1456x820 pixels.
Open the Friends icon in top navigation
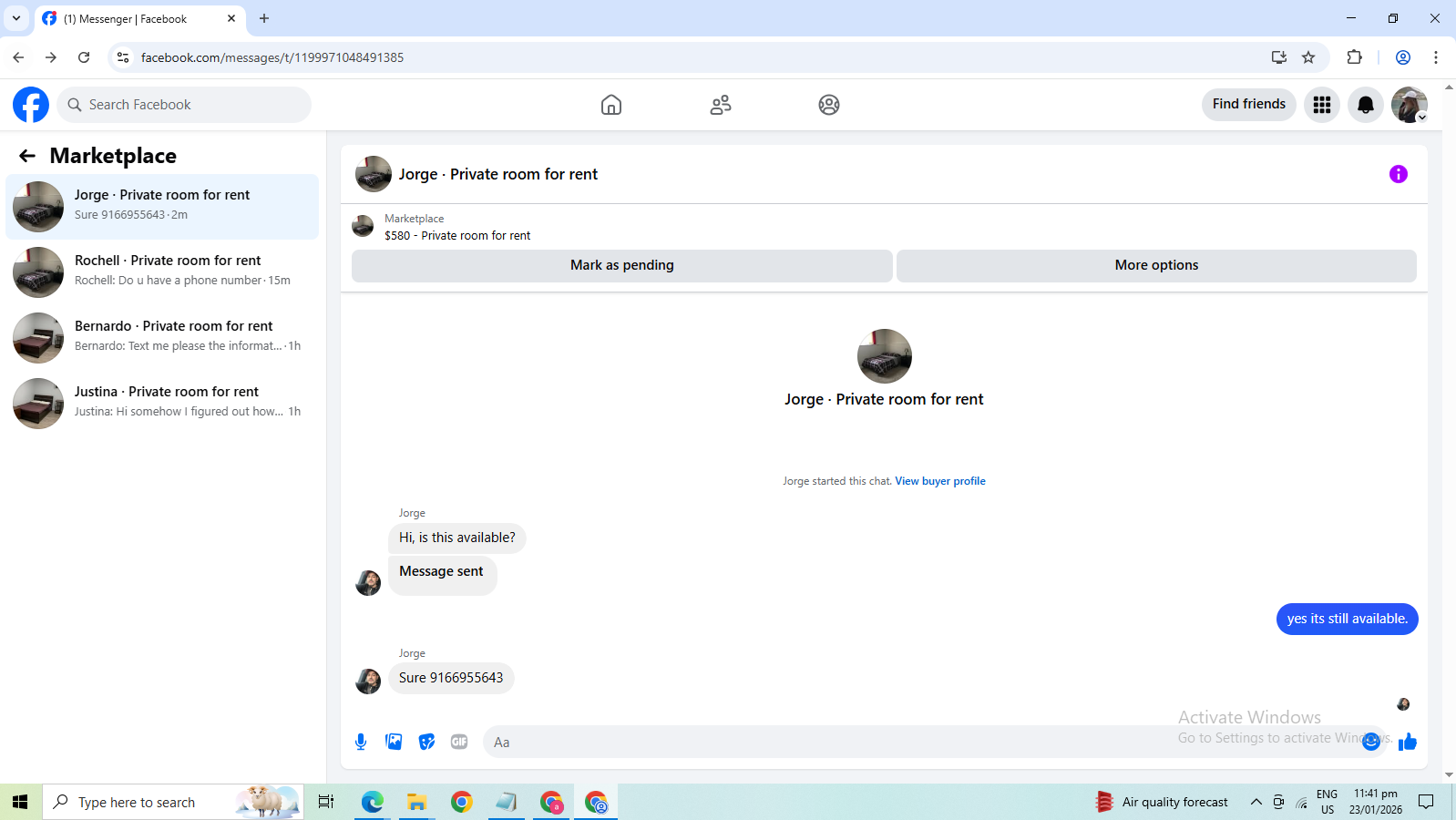click(721, 105)
